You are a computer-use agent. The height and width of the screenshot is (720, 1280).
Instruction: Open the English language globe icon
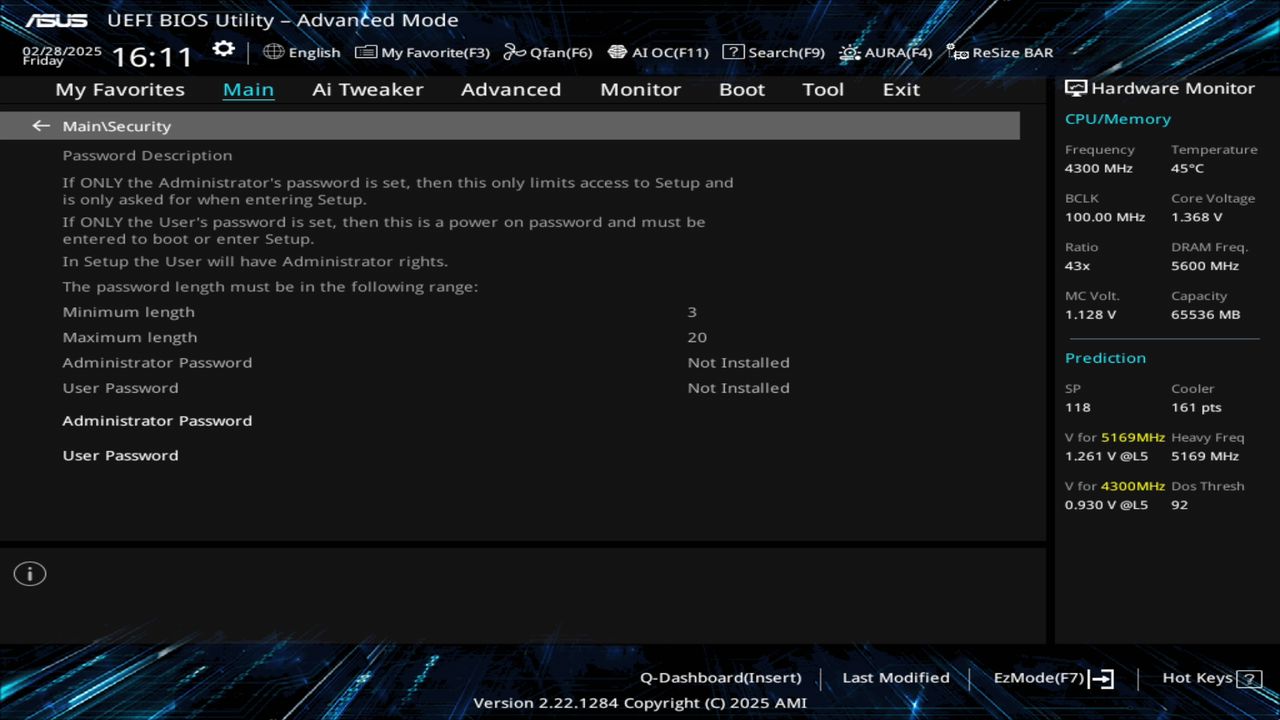(x=273, y=52)
